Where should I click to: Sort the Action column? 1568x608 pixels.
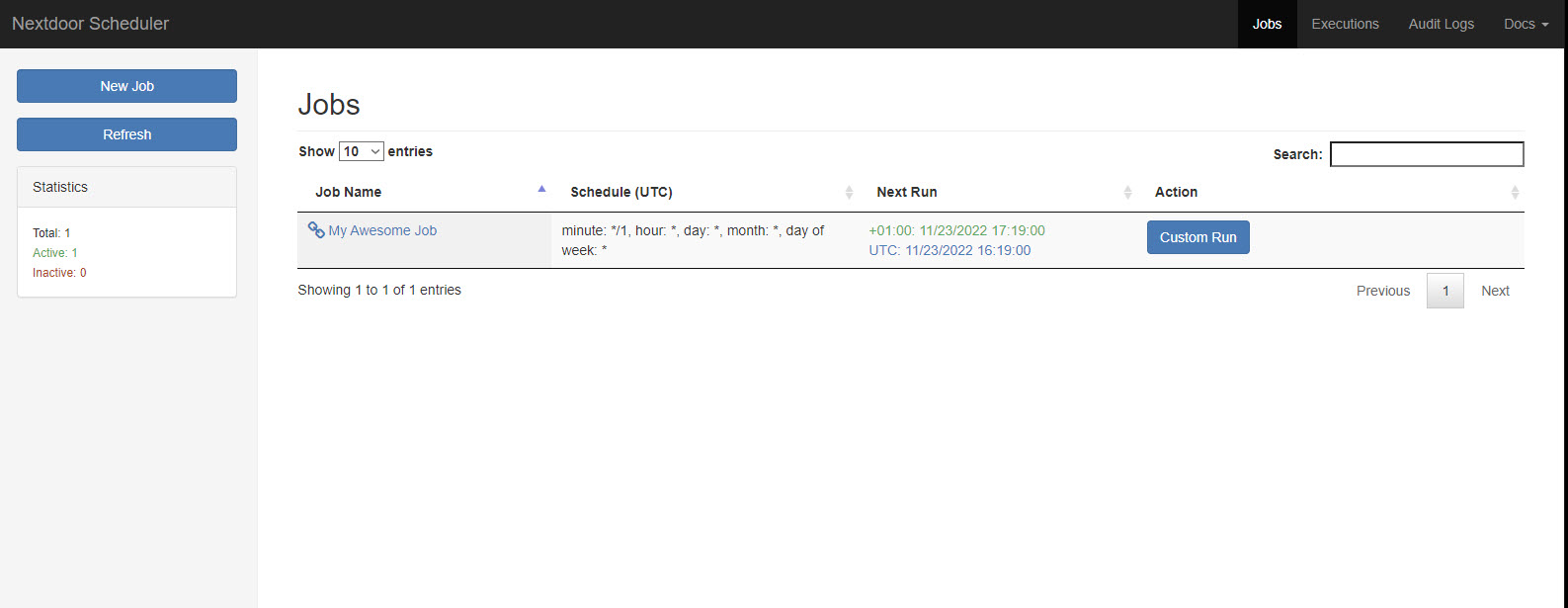1515,192
